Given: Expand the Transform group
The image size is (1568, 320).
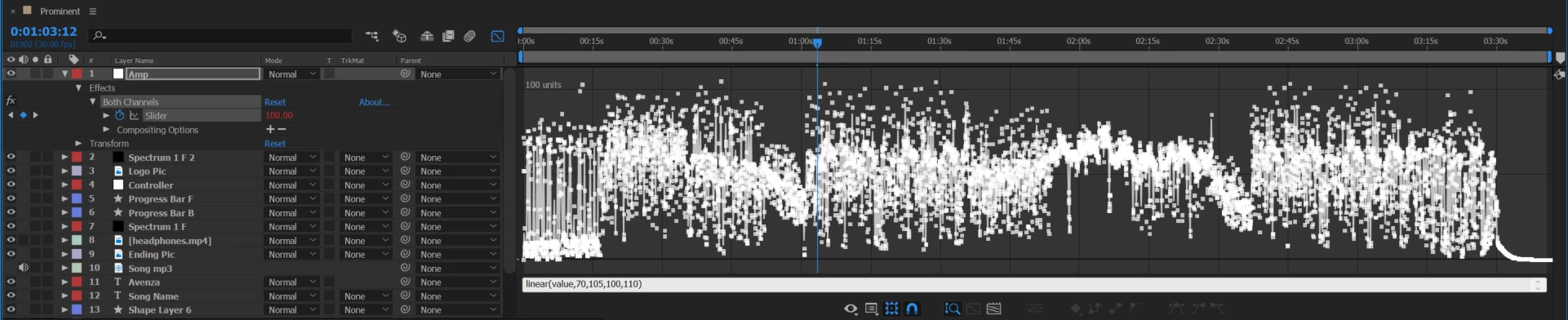Looking at the screenshot, I should [79, 144].
